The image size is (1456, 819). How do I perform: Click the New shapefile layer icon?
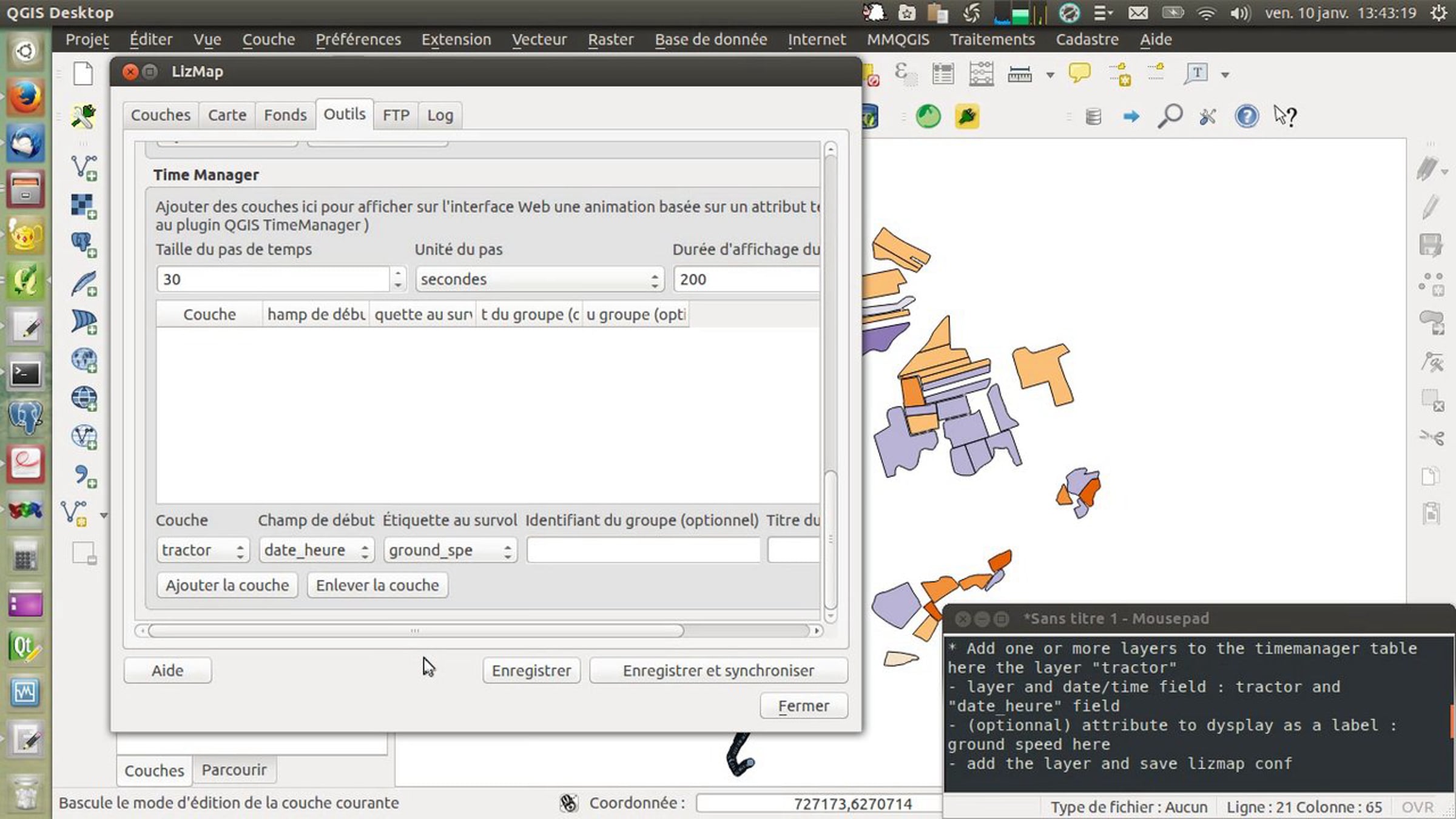pyautogui.click(x=74, y=514)
